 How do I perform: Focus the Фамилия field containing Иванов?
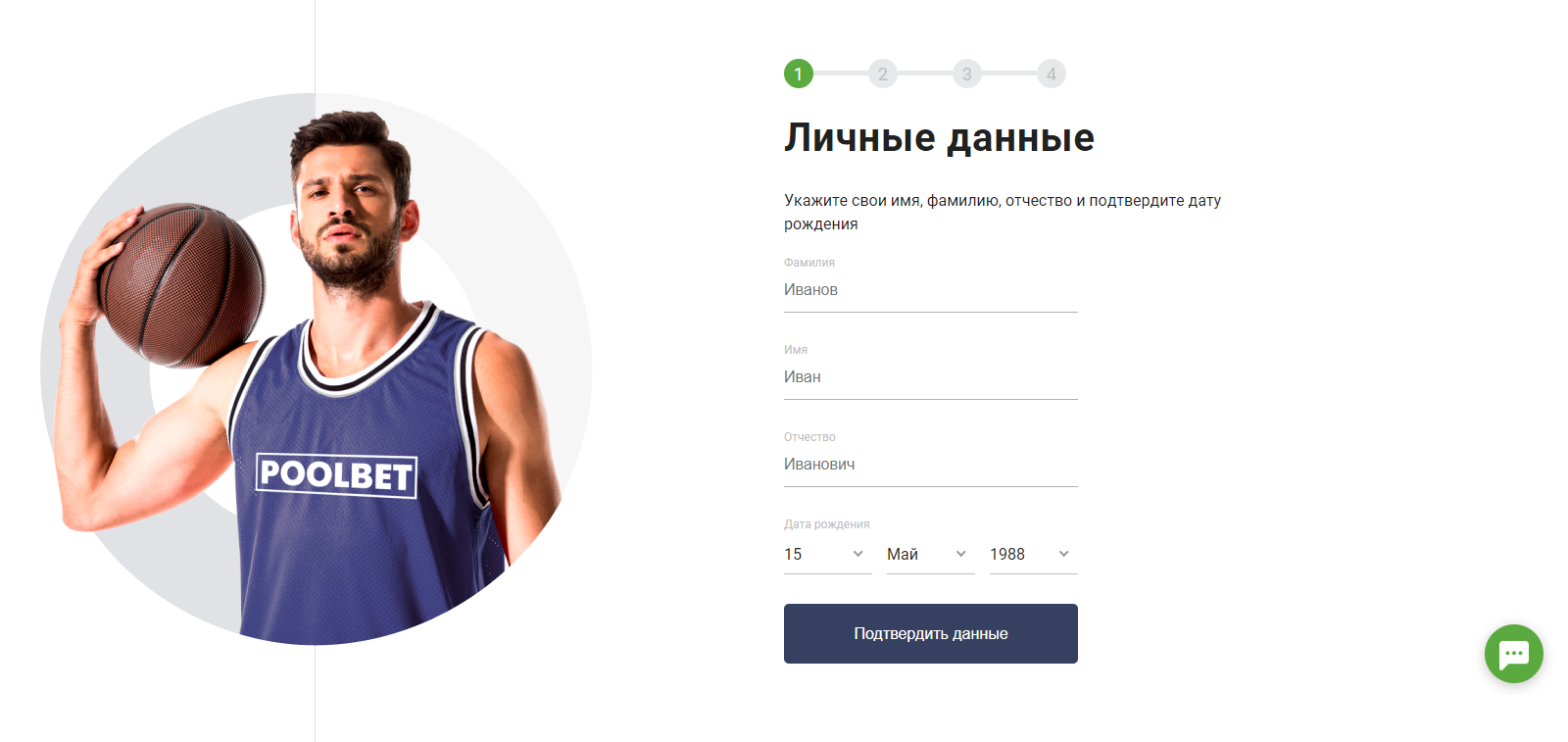(931, 290)
